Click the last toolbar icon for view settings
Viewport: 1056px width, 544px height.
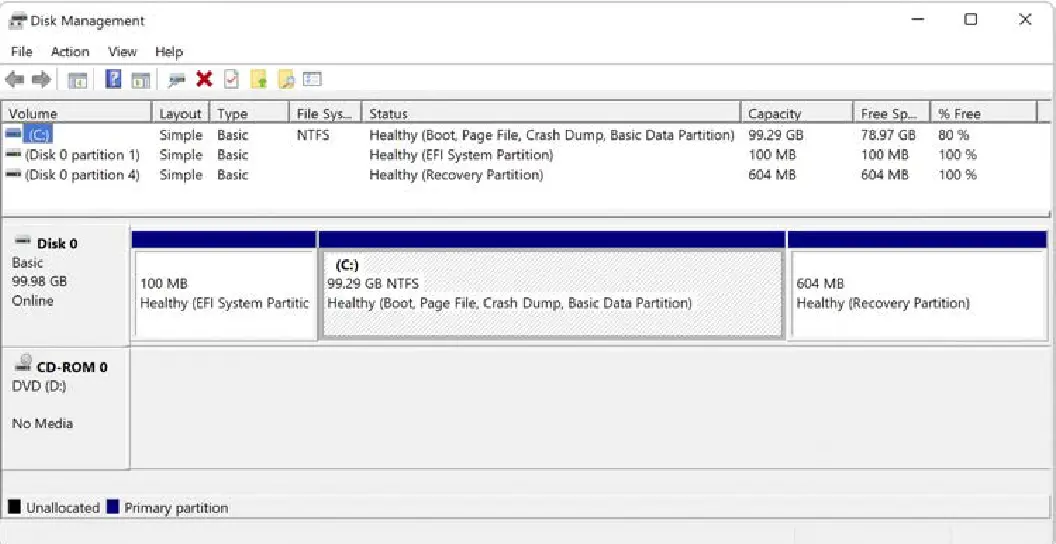[x=312, y=80]
